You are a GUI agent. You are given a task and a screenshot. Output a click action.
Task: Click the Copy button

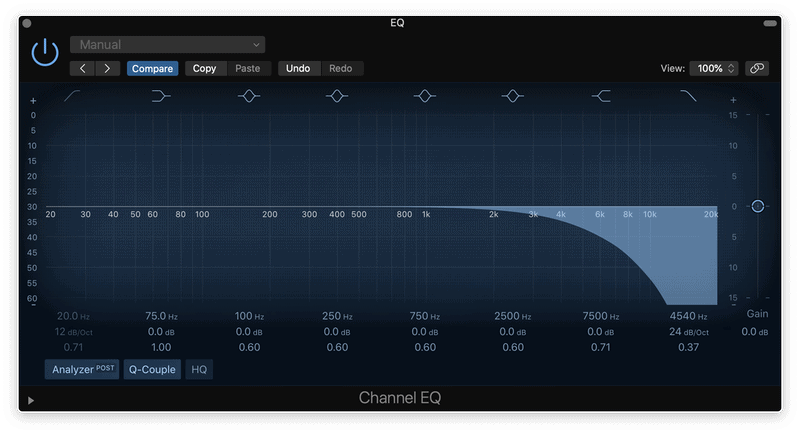(205, 68)
